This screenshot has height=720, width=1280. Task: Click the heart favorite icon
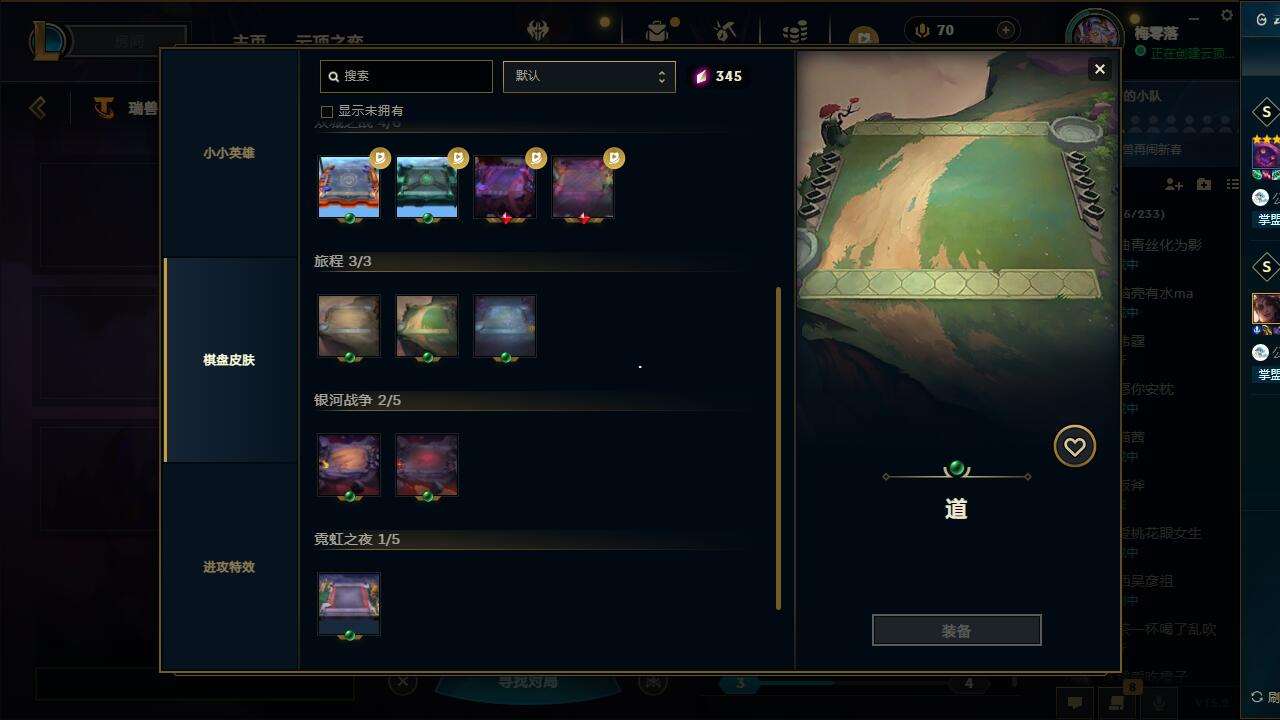pos(1075,447)
